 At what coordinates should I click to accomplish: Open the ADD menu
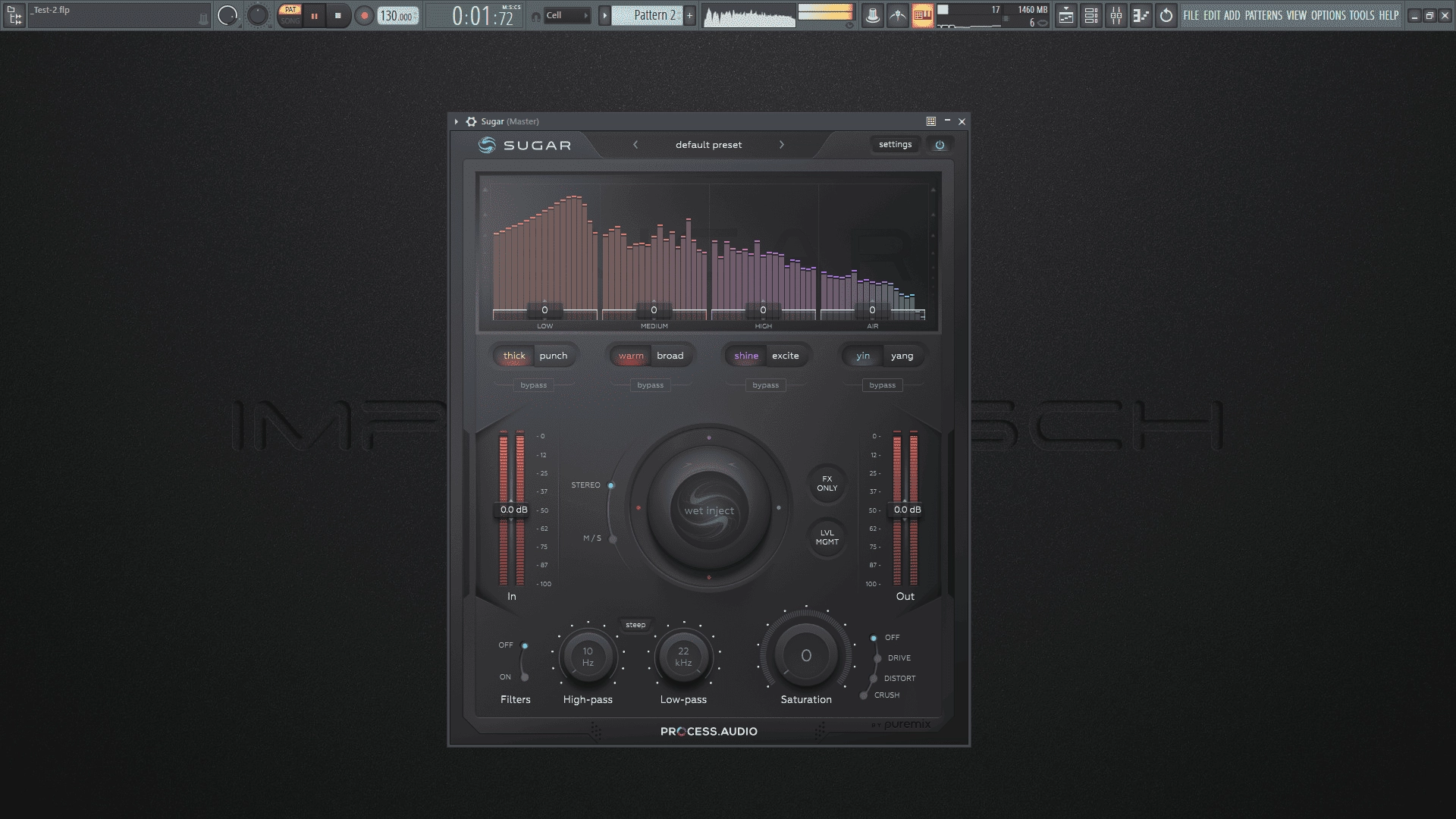1232,15
